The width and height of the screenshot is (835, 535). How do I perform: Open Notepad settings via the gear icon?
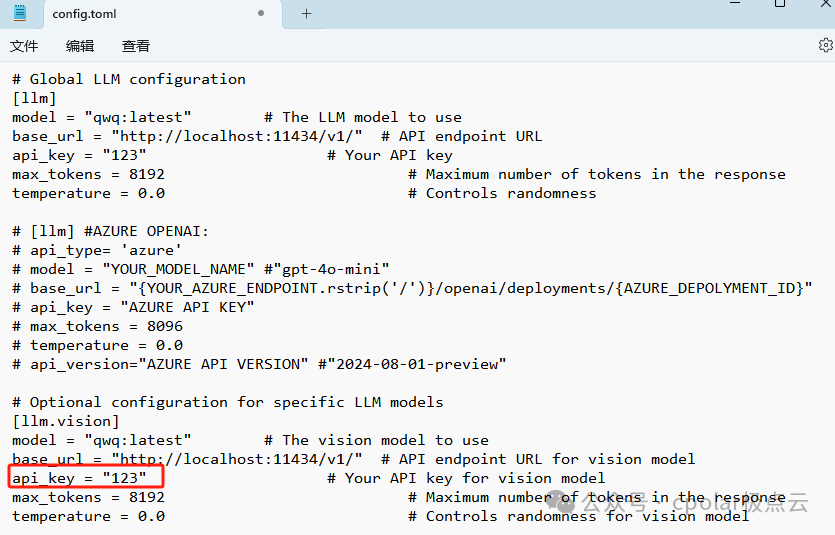point(825,46)
